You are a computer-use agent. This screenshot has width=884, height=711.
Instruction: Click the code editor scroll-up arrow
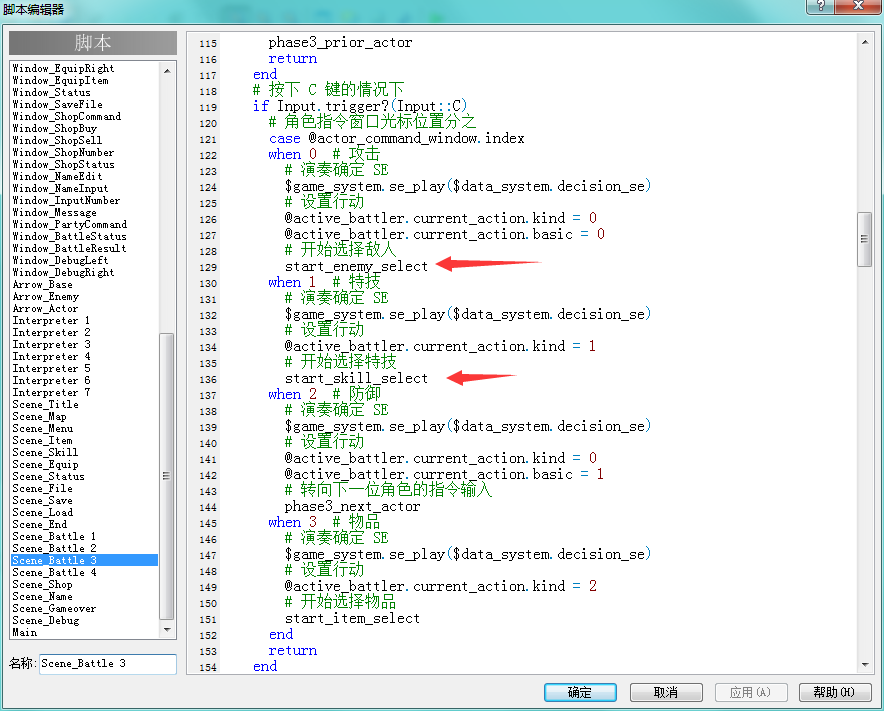click(x=865, y=42)
